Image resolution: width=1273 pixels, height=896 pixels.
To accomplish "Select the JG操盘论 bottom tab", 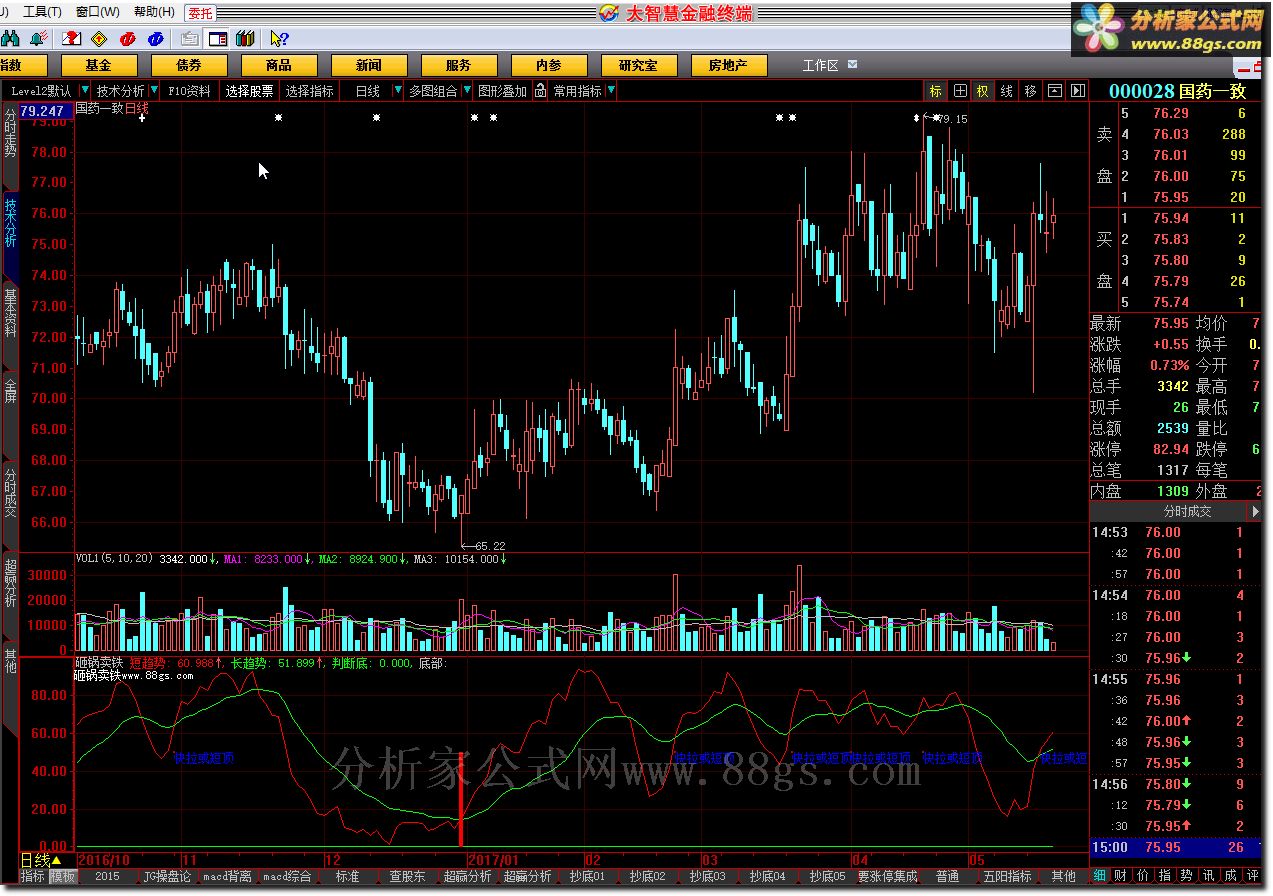I will pyautogui.click(x=167, y=876).
